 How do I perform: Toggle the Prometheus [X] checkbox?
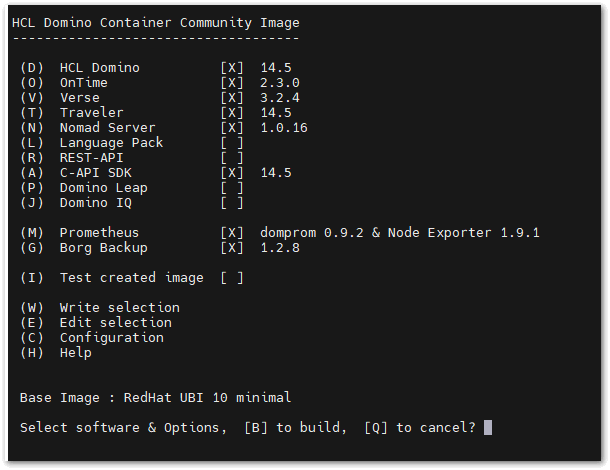point(232,233)
